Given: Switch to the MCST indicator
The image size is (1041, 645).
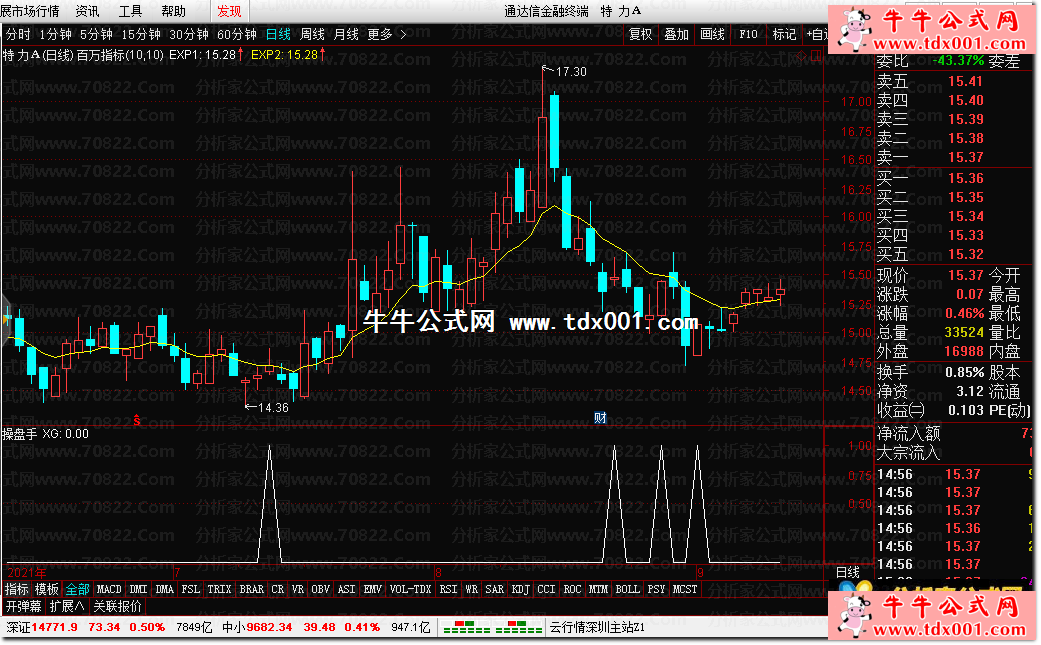Looking at the screenshot, I should click(685, 589).
